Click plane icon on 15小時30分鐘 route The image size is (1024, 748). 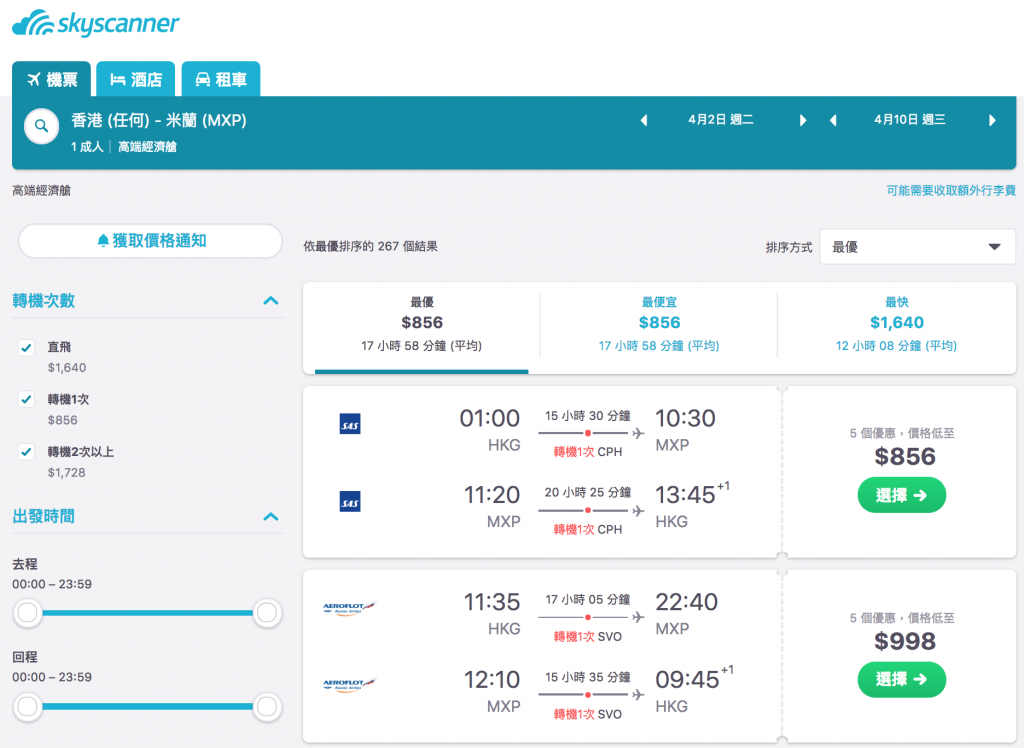pyautogui.click(x=638, y=433)
